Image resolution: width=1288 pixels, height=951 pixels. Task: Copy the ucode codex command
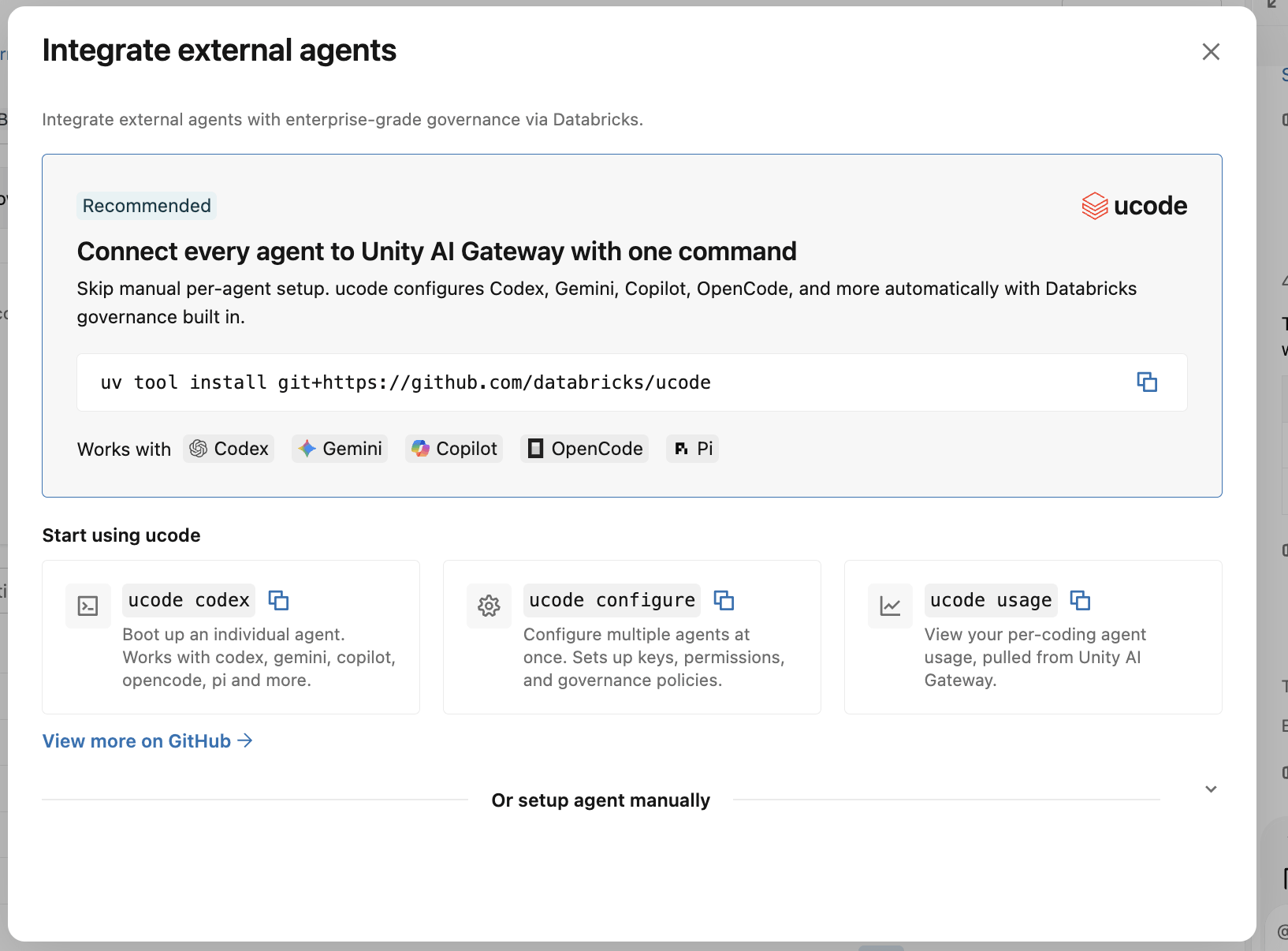[279, 600]
